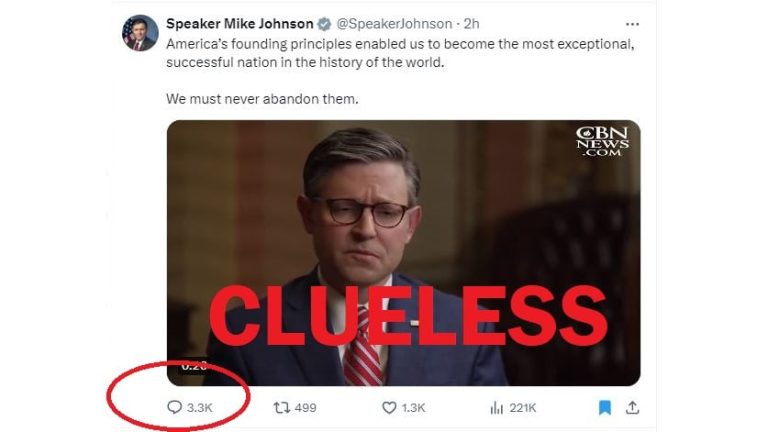768x432 pixels.
Task: Click the video duration label on thumbnail
Action: (194, 366)
